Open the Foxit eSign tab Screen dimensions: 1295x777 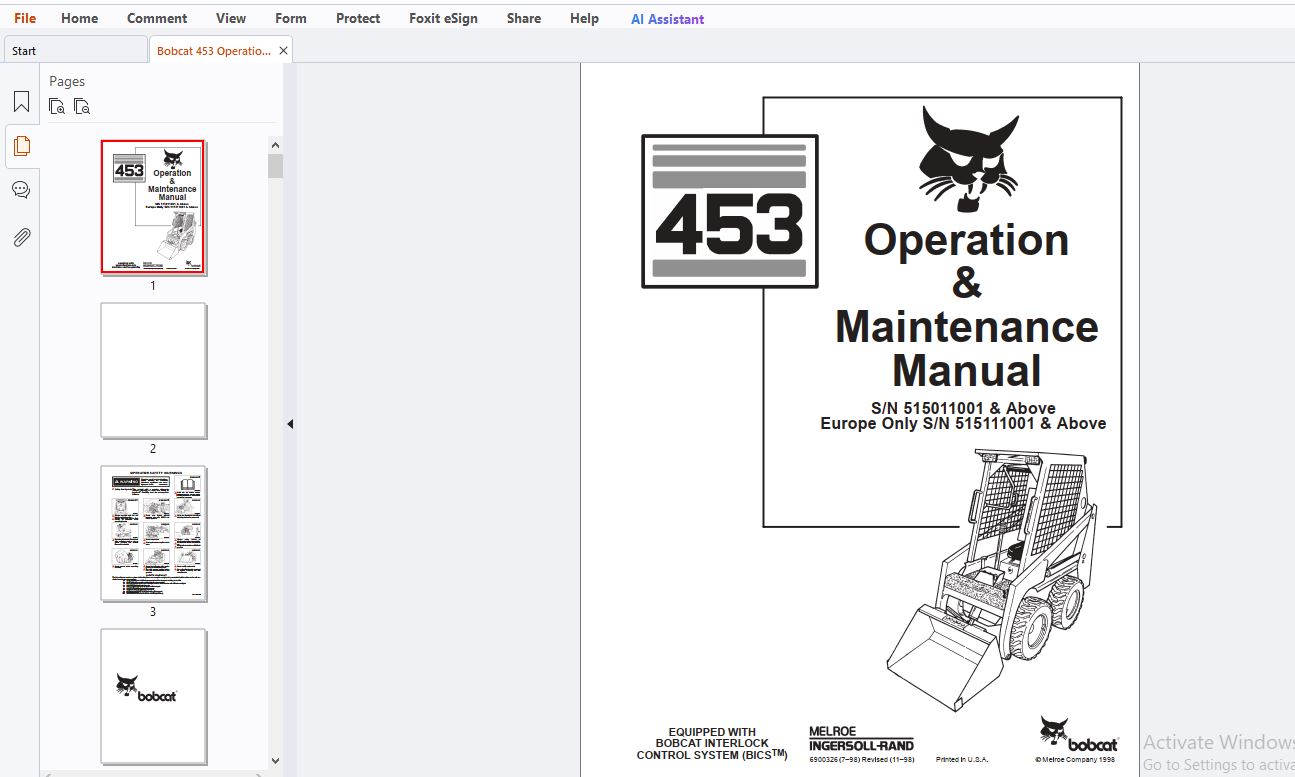pos(443,18)
